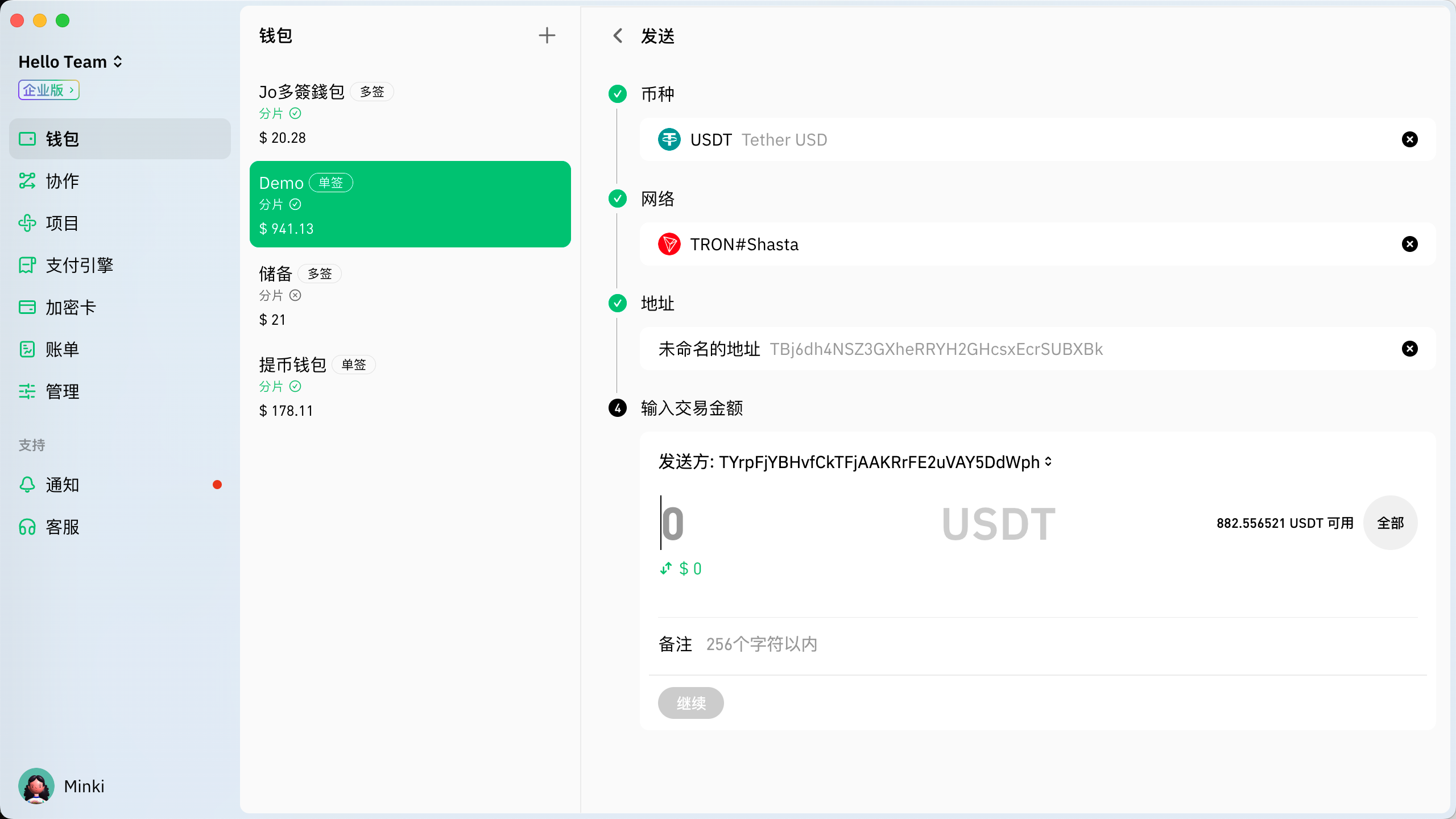Open 客服 headset support
The width and height of the screenshot is (1456, 819).
pyautogui.click(x=27, y=527)
